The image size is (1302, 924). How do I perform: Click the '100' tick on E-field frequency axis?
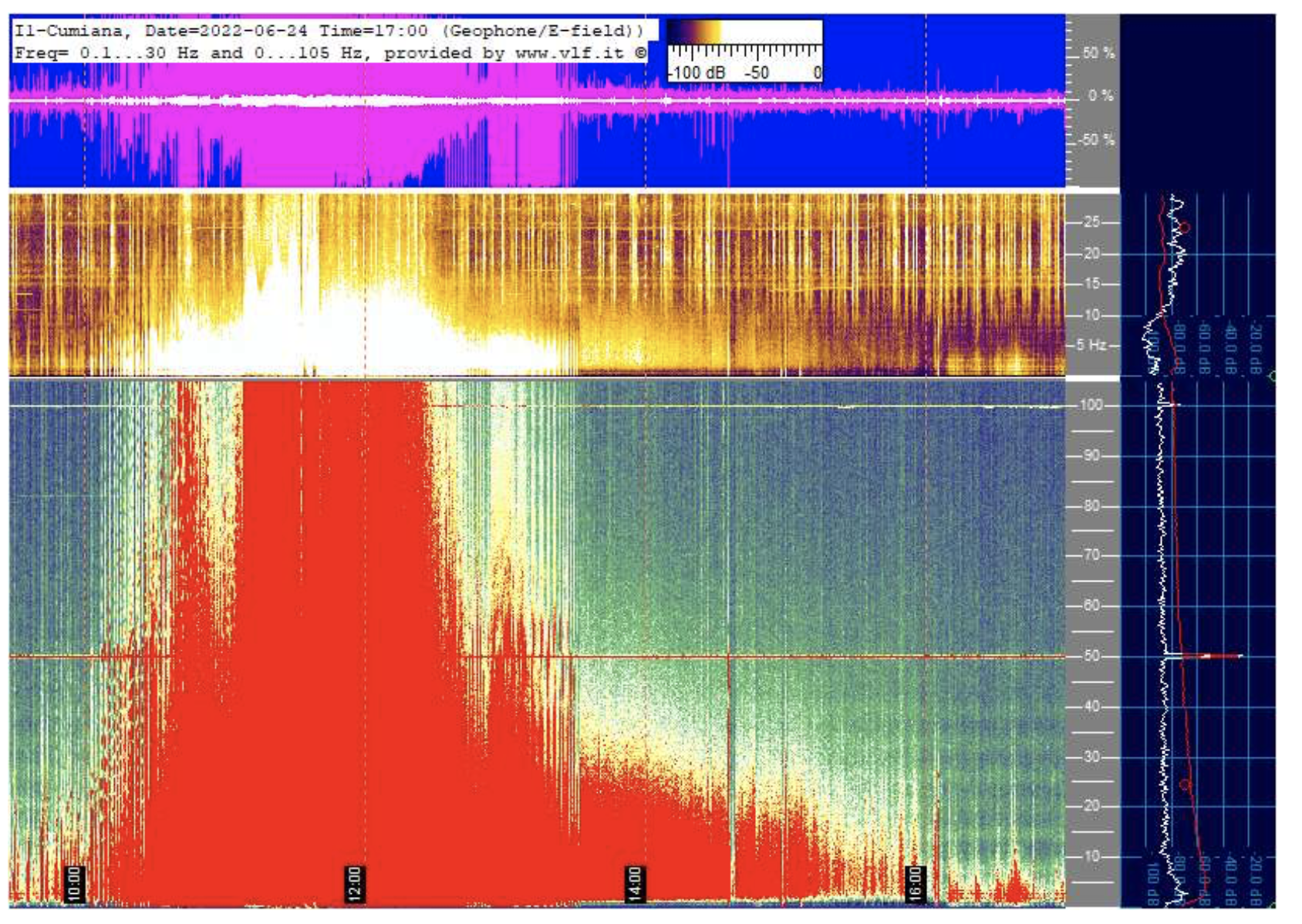(x=1091, y=405)
